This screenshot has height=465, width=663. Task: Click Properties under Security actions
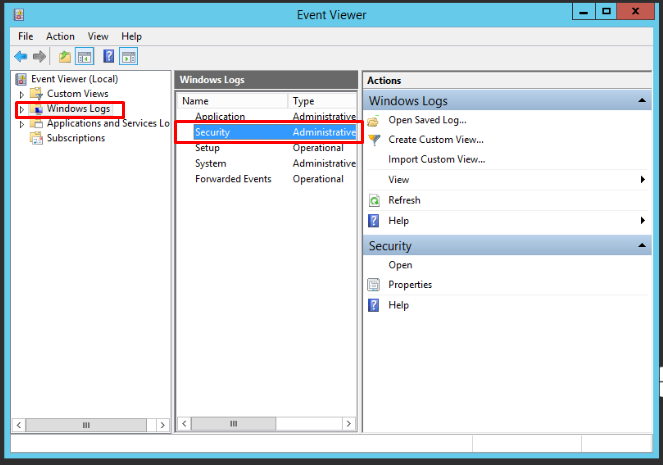[410, 284]
